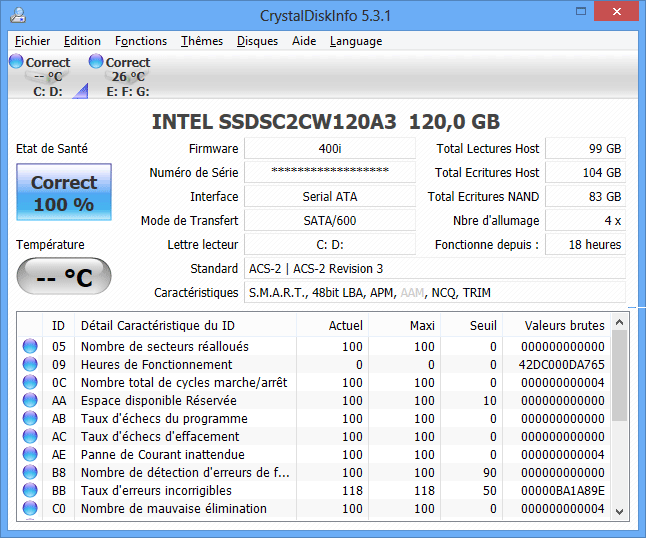Click the Total Lectures Host value 99 GB
The height and width of the screenshot is (538, 646).
[585, 148]
